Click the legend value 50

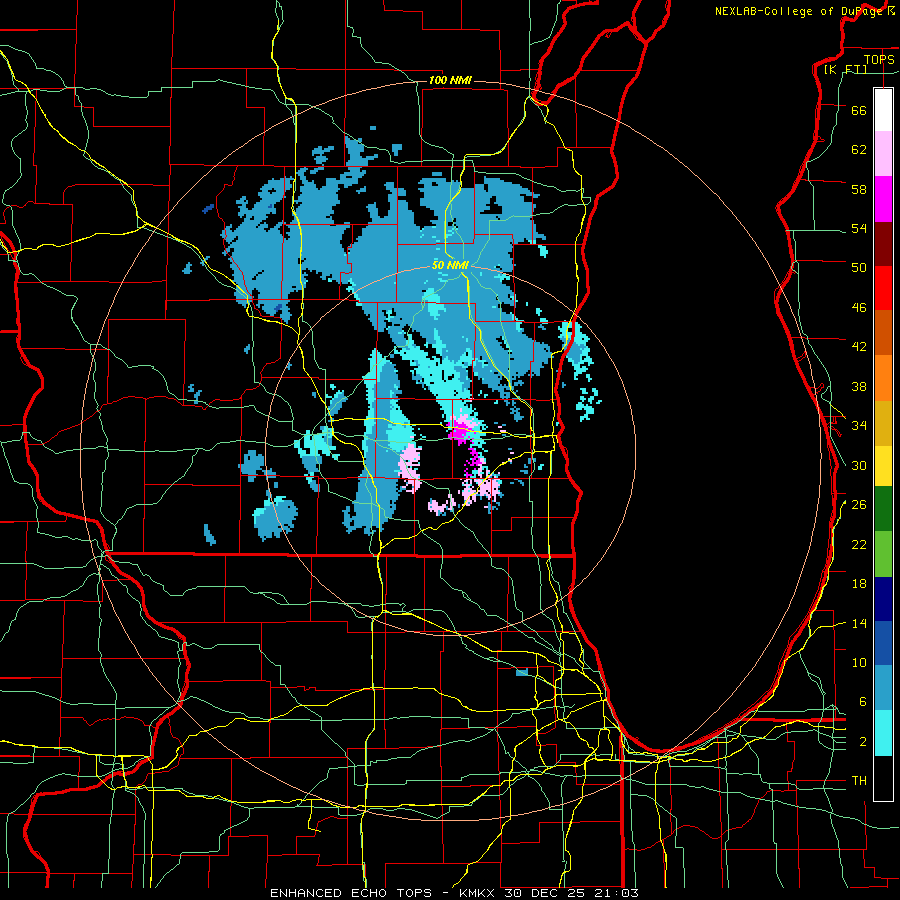point(859,268)
